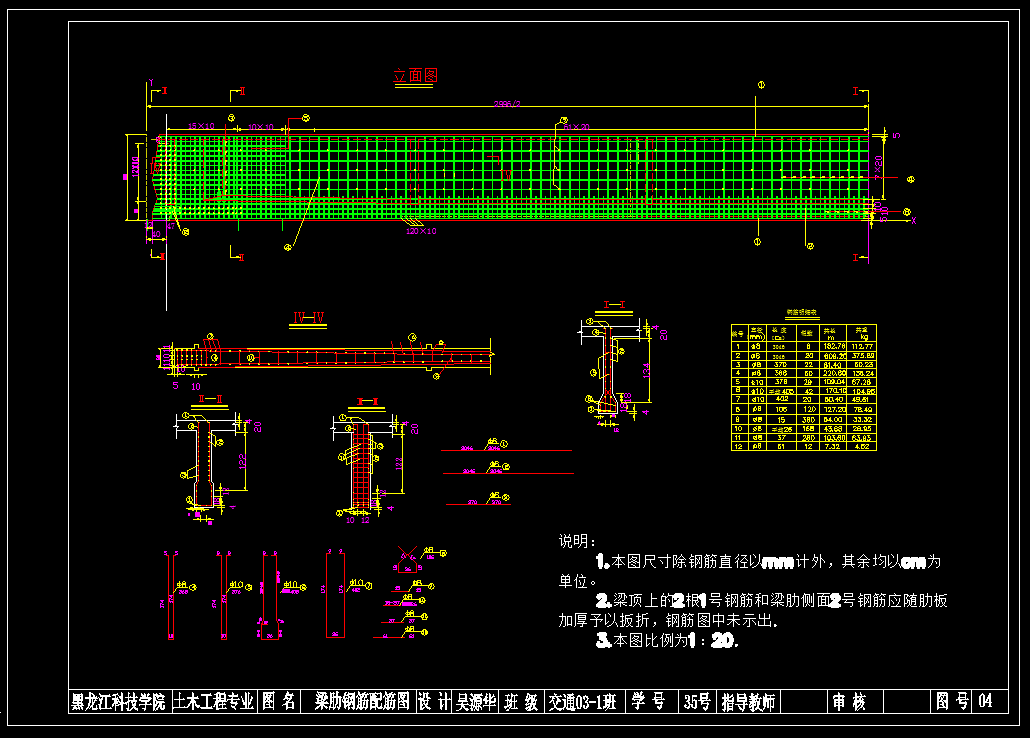Image resolution: width=1030 pixels, height=738 pixels.
Task: Click the magenta 120×10 spacing dimension
Action: point(421,231)
